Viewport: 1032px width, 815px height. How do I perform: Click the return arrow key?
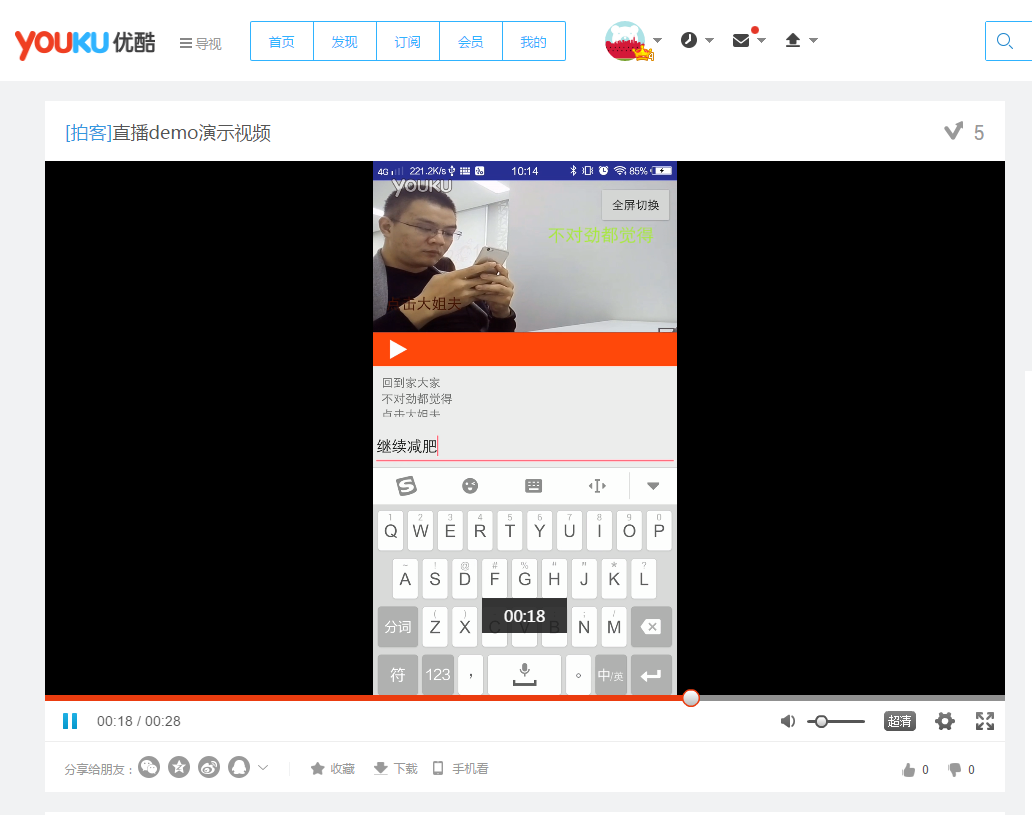click(x=651, y=675)
